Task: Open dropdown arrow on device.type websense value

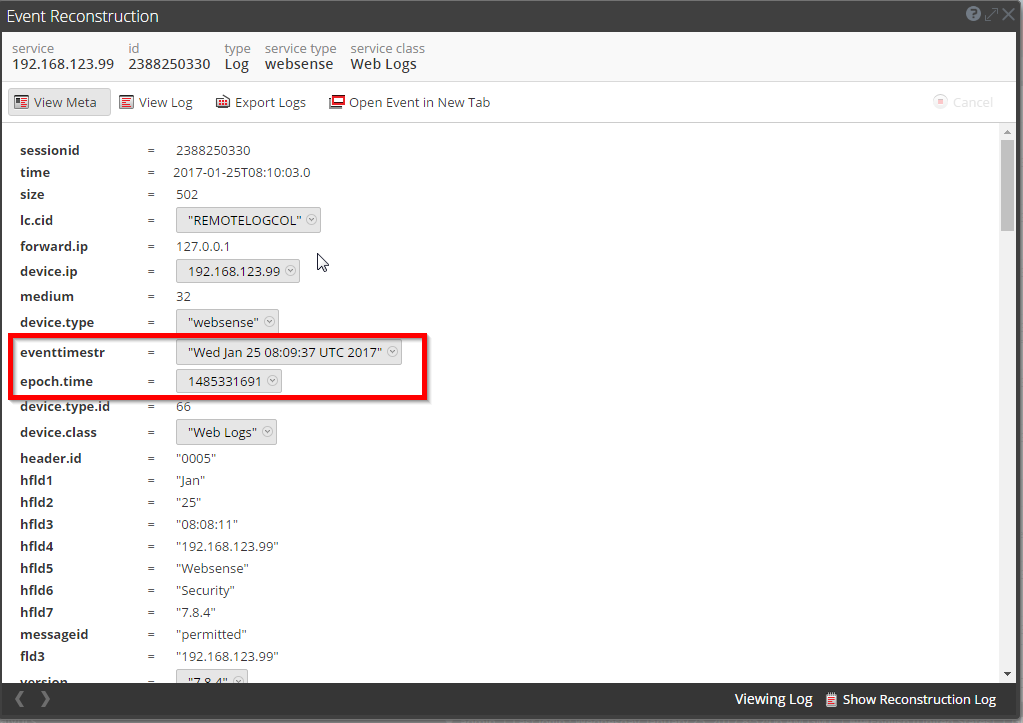Action: (269, 322)
